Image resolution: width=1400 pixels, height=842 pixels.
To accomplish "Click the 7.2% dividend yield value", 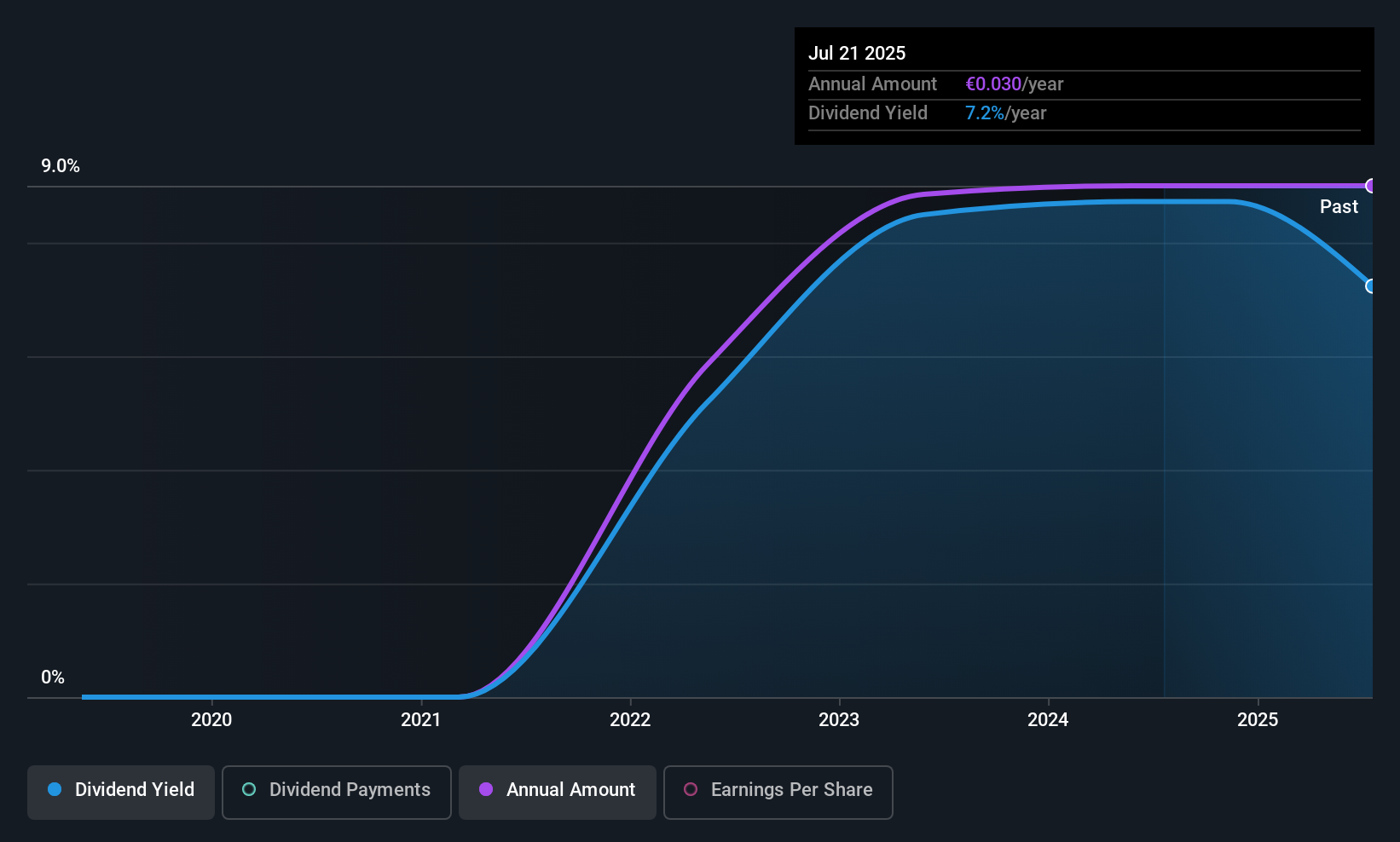I will coord(985,113).
